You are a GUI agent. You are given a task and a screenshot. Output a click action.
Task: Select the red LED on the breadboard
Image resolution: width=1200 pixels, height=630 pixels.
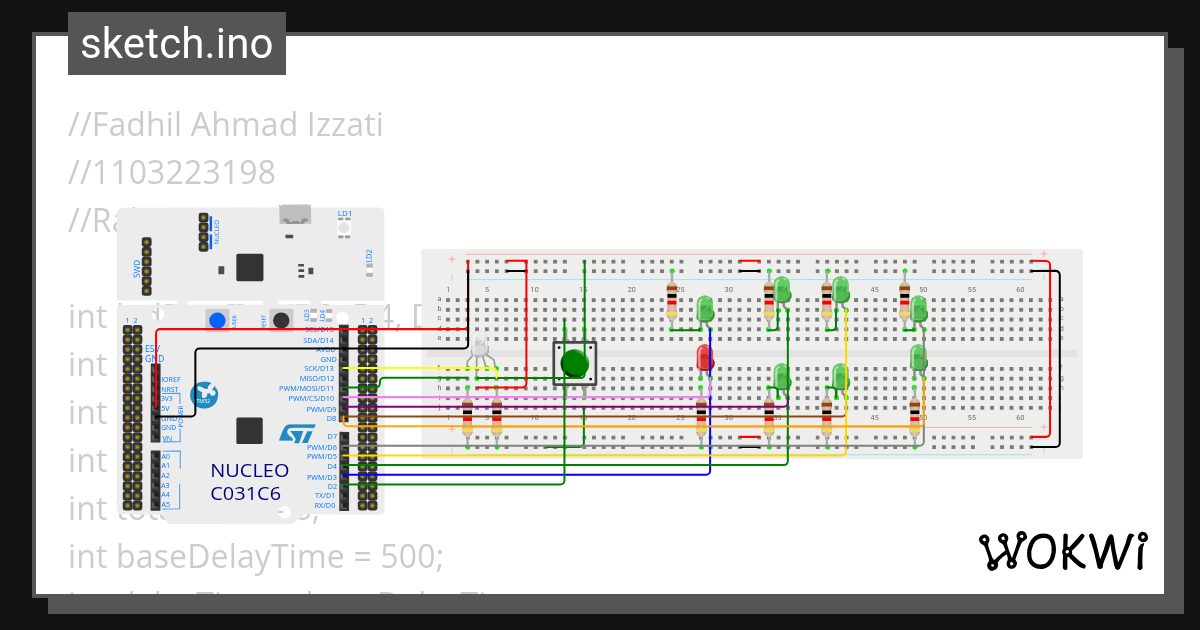click(703, 358)
